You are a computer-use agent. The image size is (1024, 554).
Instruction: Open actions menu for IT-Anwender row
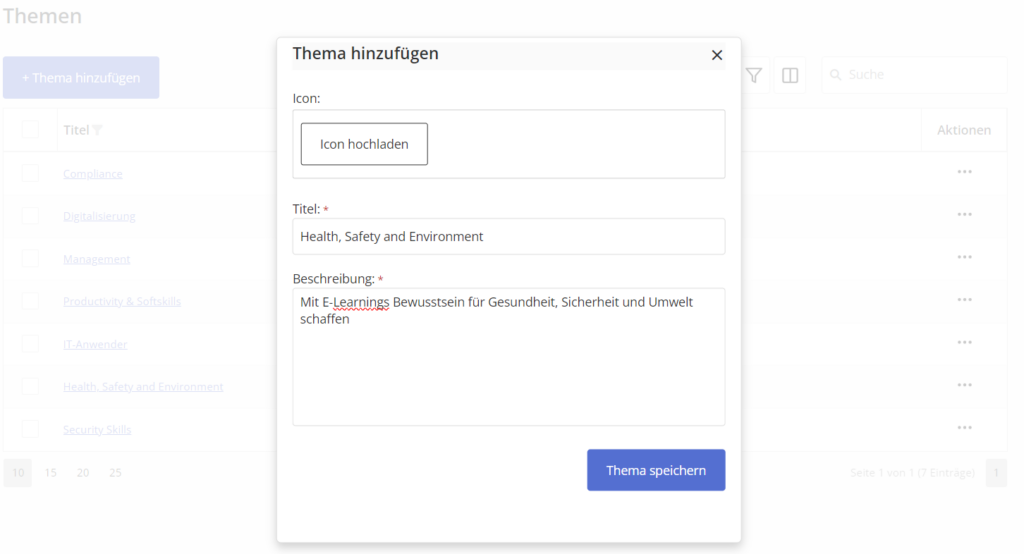tap(965, 342)
